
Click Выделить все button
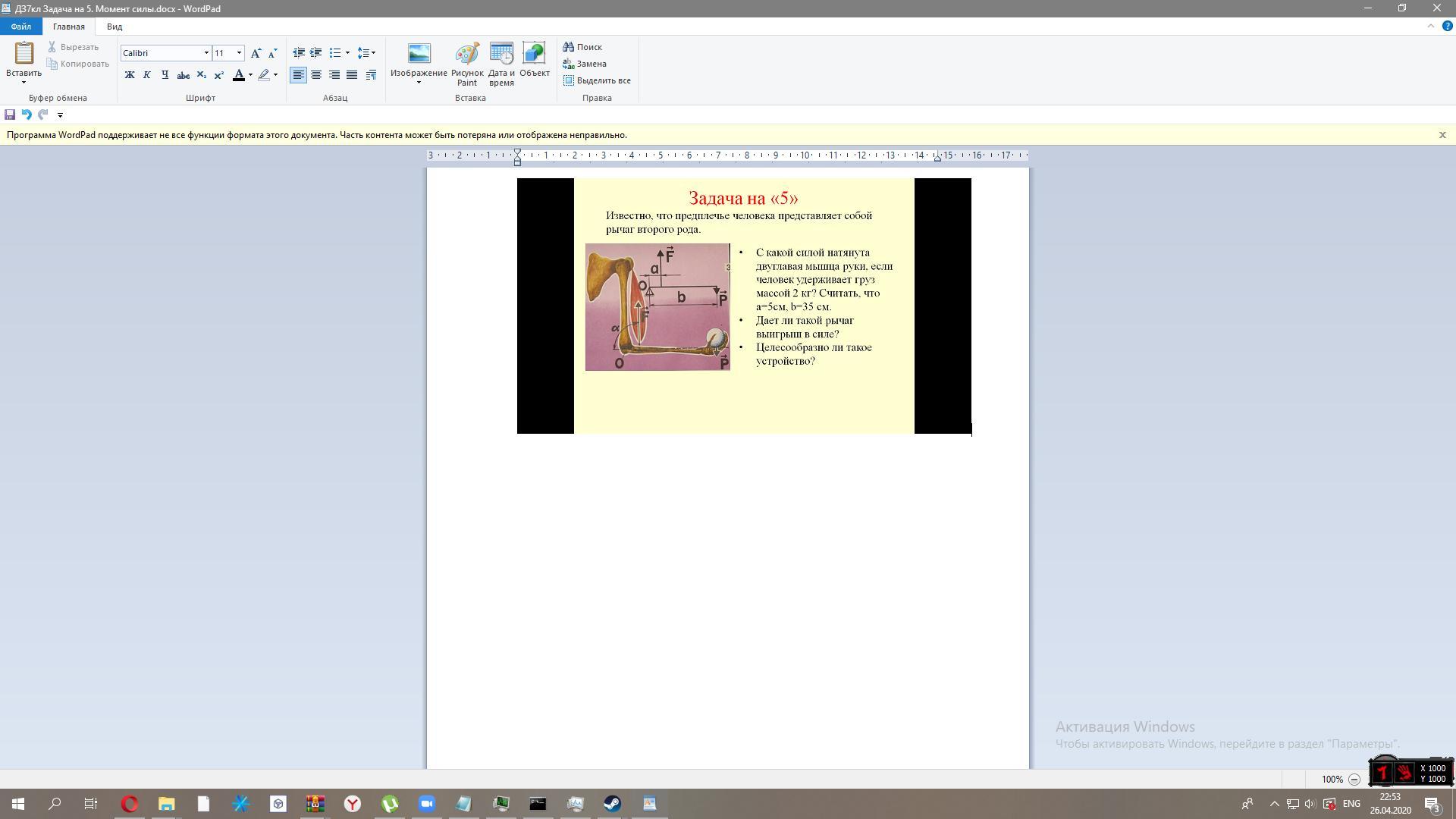pos(598,80)
